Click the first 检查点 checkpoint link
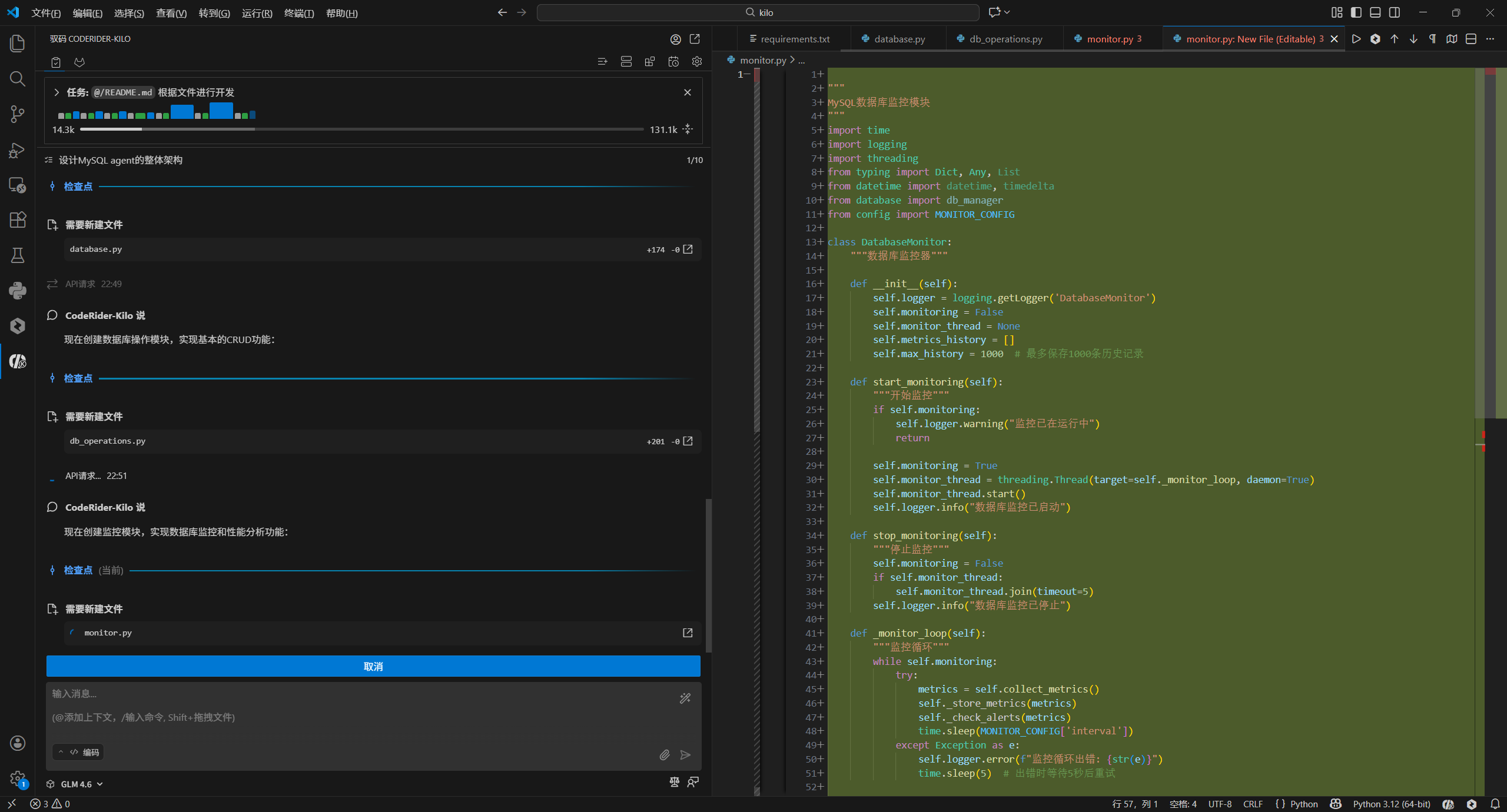This screenshot has width=1507, height=812. click(x=78, y=187)
